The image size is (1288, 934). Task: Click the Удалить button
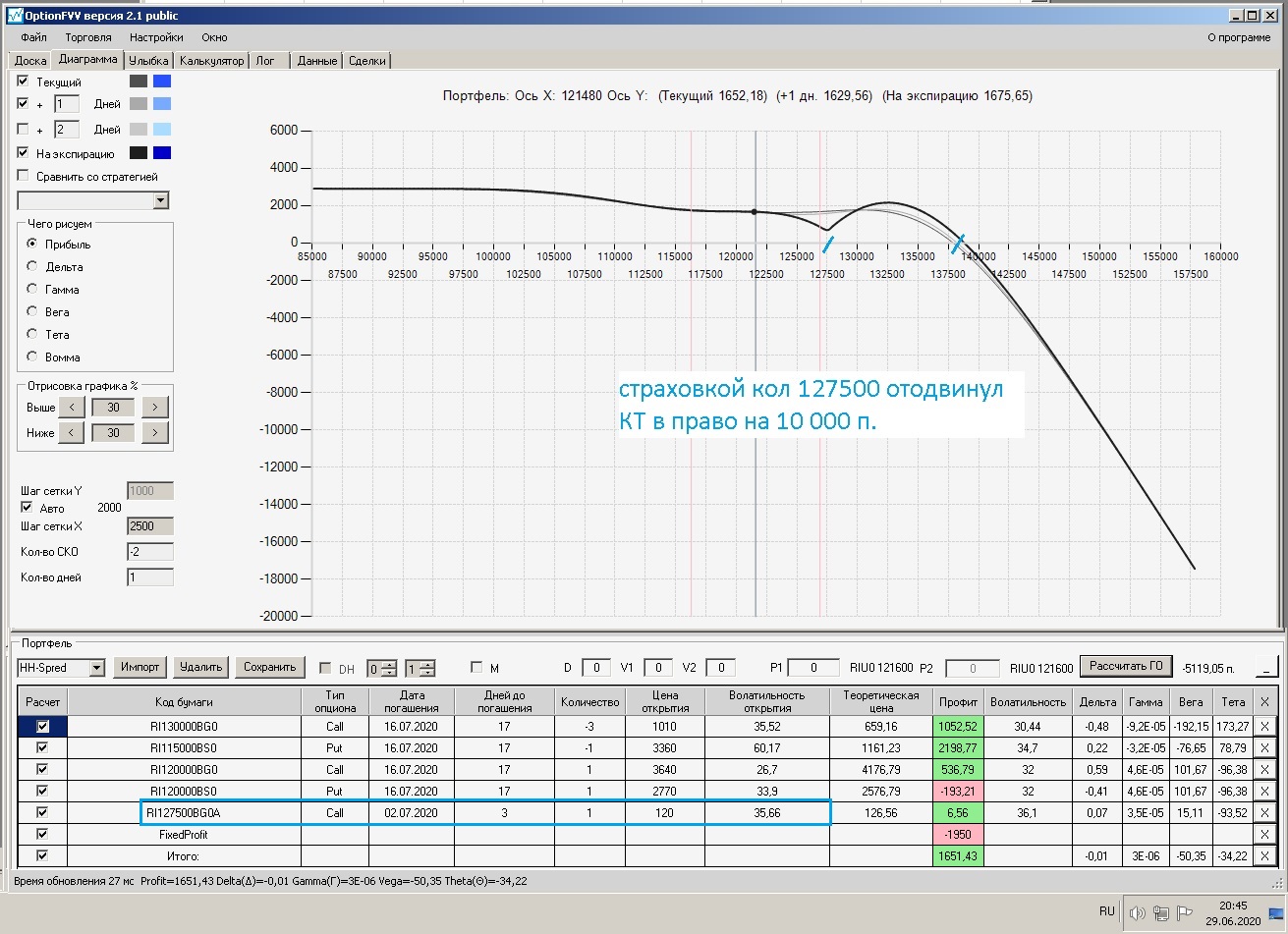pyautogui.click(x=201, y=668)
